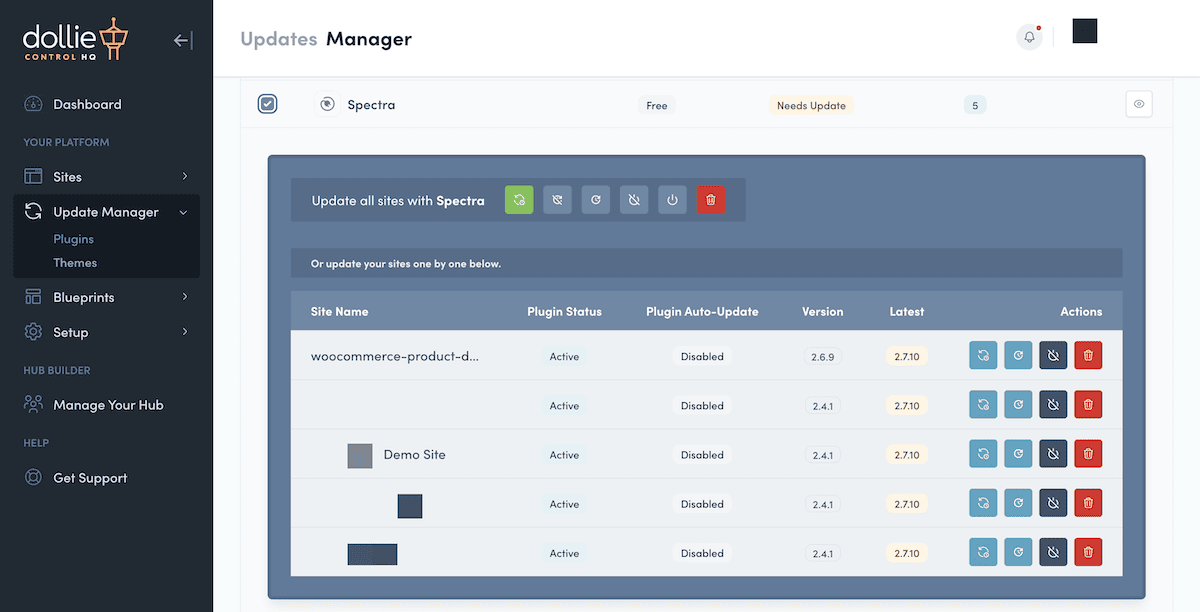Update Spectra on Demo Site row
The height and width of the screenshot is (612, 1200).
pos(983,454)
